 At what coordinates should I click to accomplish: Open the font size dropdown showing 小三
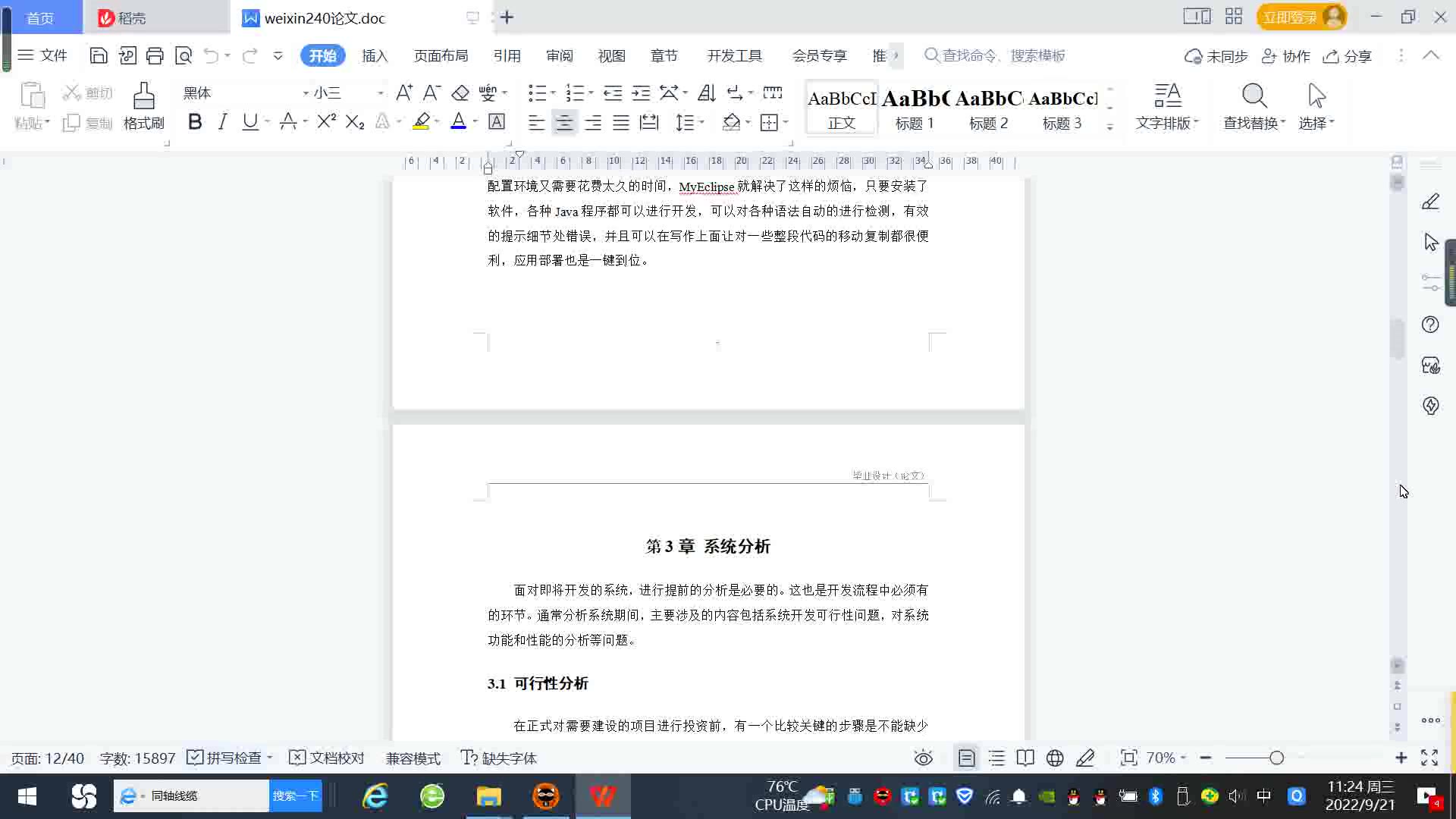(x=381, y=93)
